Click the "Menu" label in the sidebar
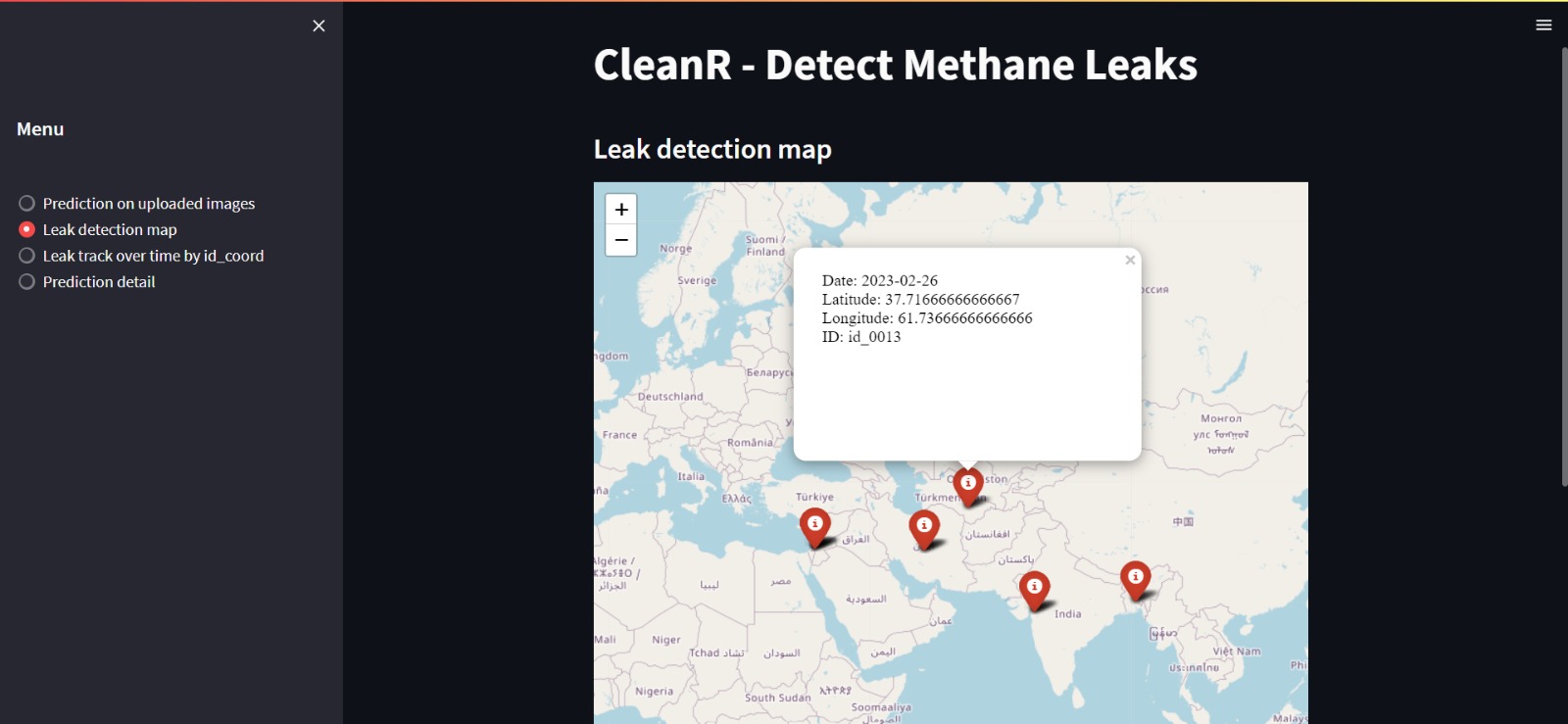This screenshot has height=724, width=1568. point(39,128)
